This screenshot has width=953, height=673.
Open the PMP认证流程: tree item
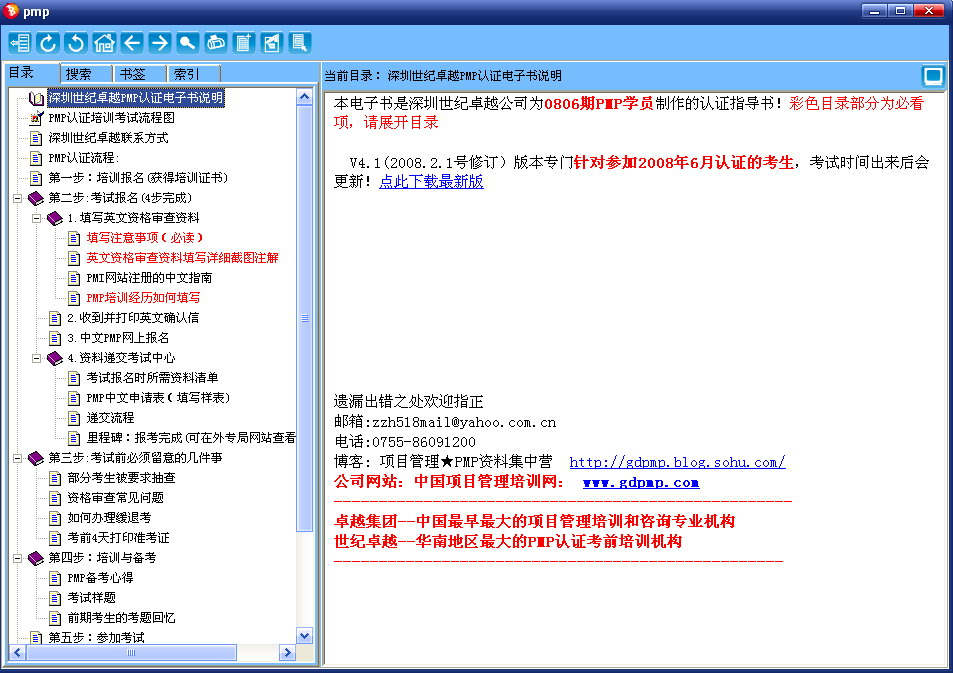point(84,158)
